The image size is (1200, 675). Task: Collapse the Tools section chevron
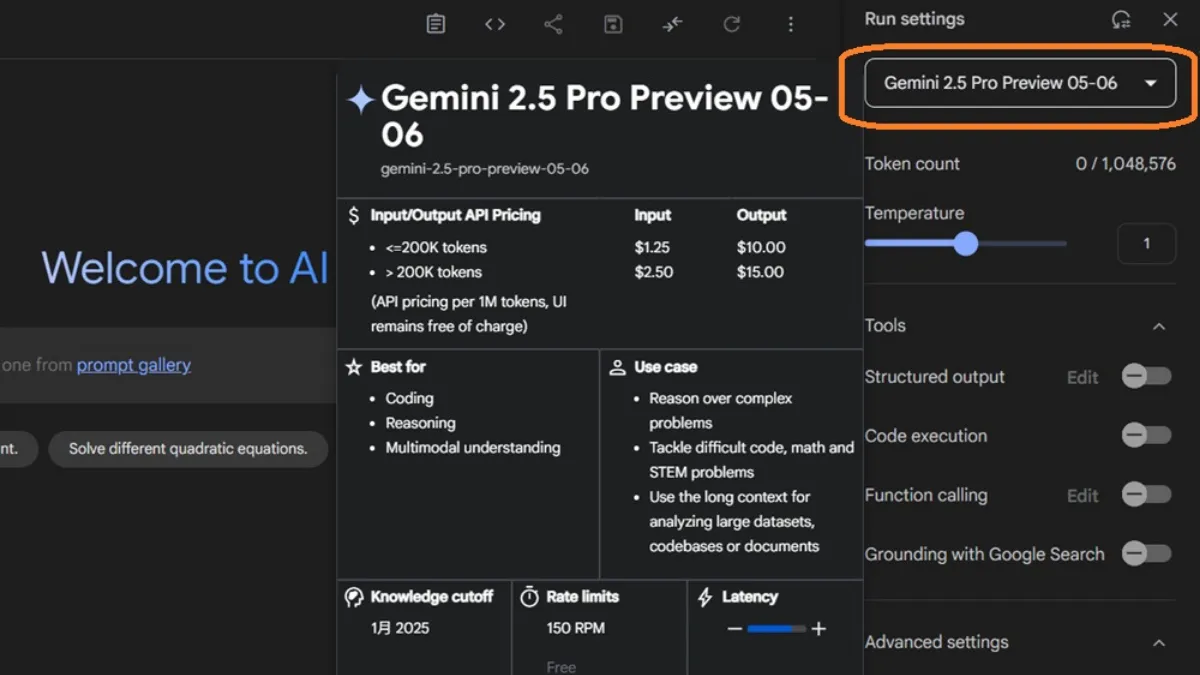pyautogui.click(x=1159, y=326)
